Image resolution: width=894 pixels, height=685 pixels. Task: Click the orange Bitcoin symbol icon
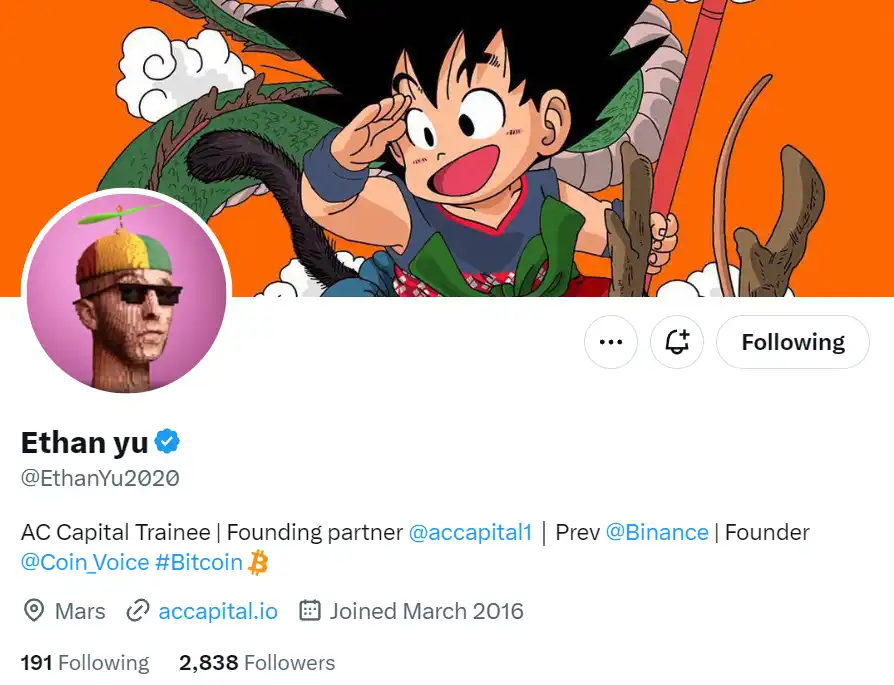coord(259,563)
